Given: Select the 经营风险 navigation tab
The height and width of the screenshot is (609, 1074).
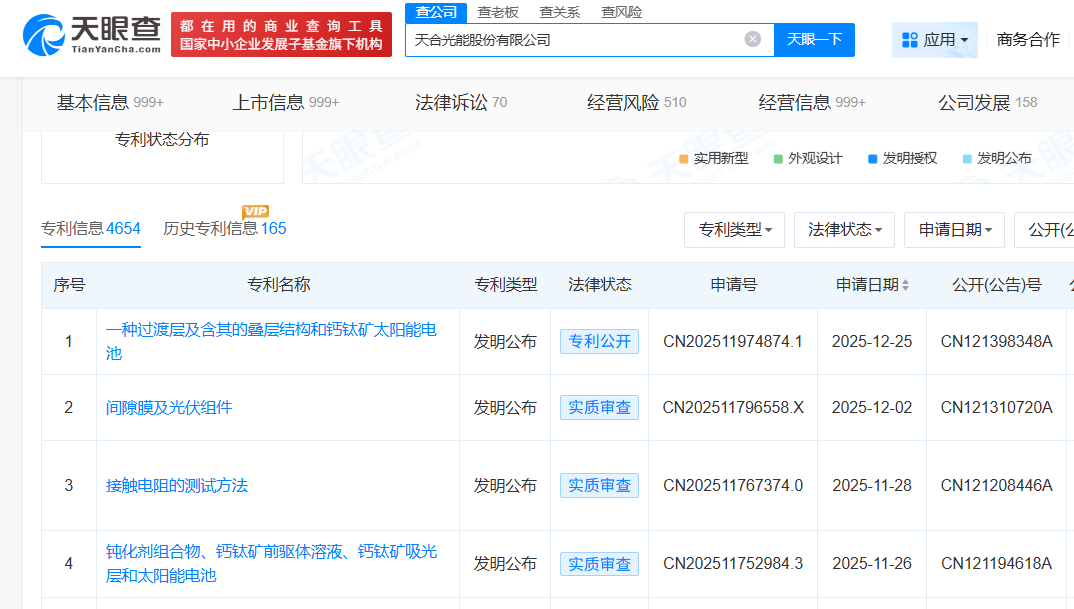Looking at the screenshot, I should pyautogui.click(x=636, y=102).
